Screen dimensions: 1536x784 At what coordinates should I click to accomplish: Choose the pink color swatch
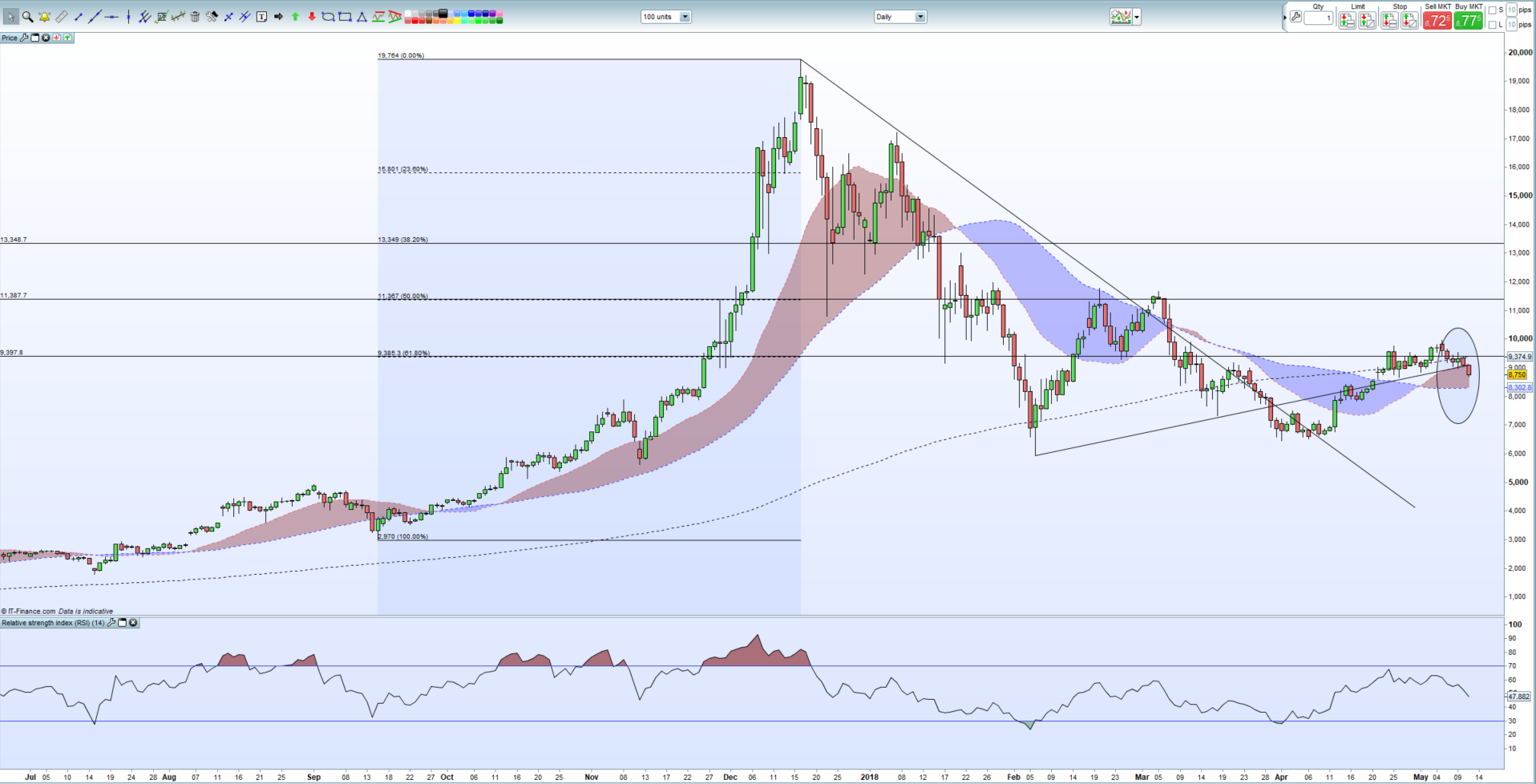click(x=499, y=14)
